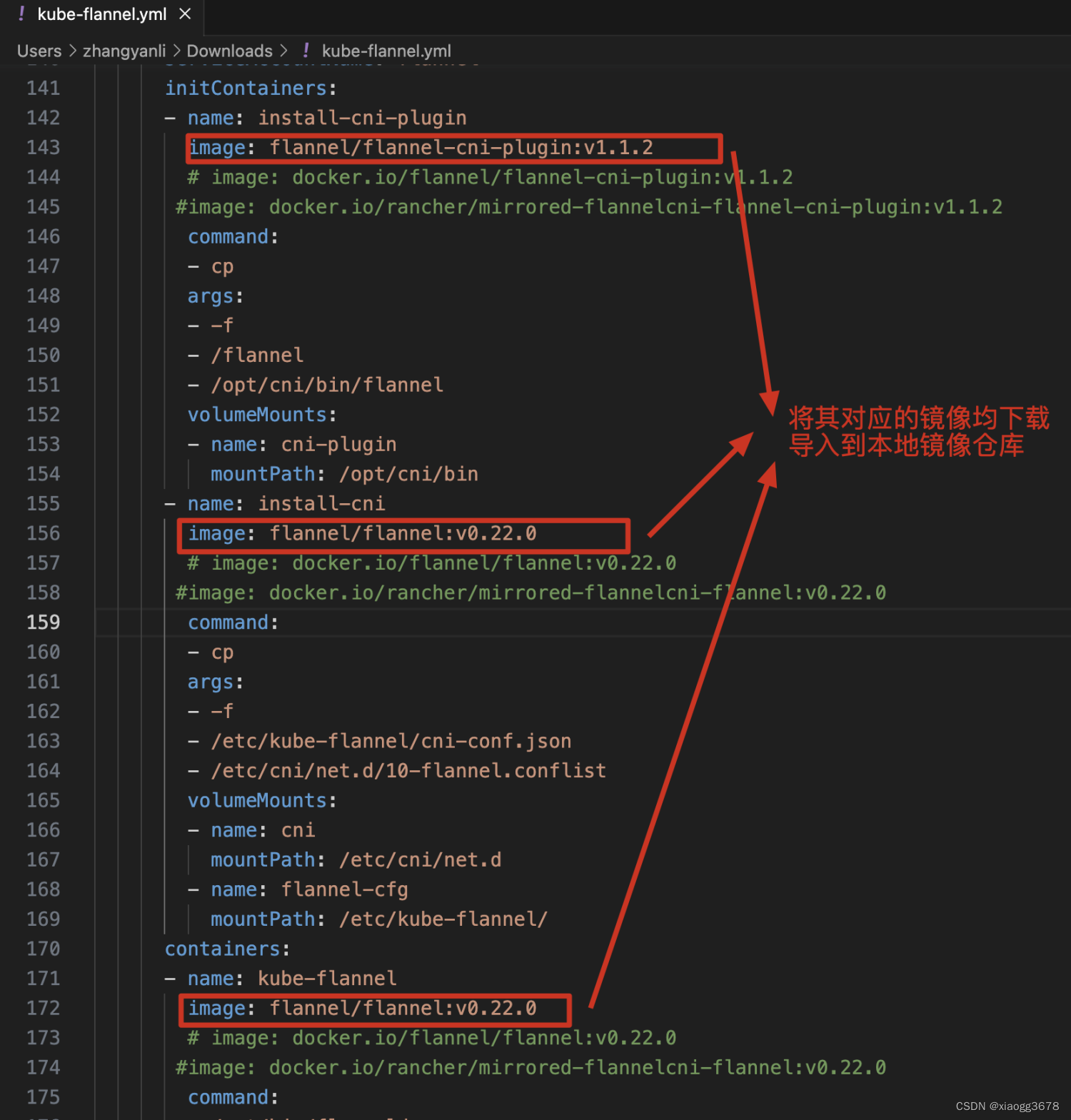Click args key on line 148
Viewport: 1071px width, 1120px height.
[211, 296]
